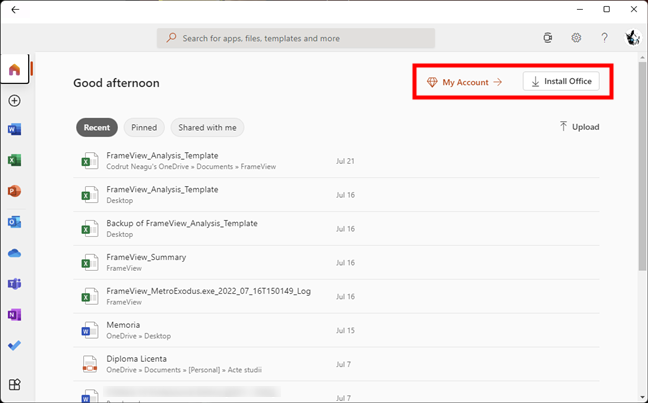
Task: Open the profile avatar picture
Action: 632,38
